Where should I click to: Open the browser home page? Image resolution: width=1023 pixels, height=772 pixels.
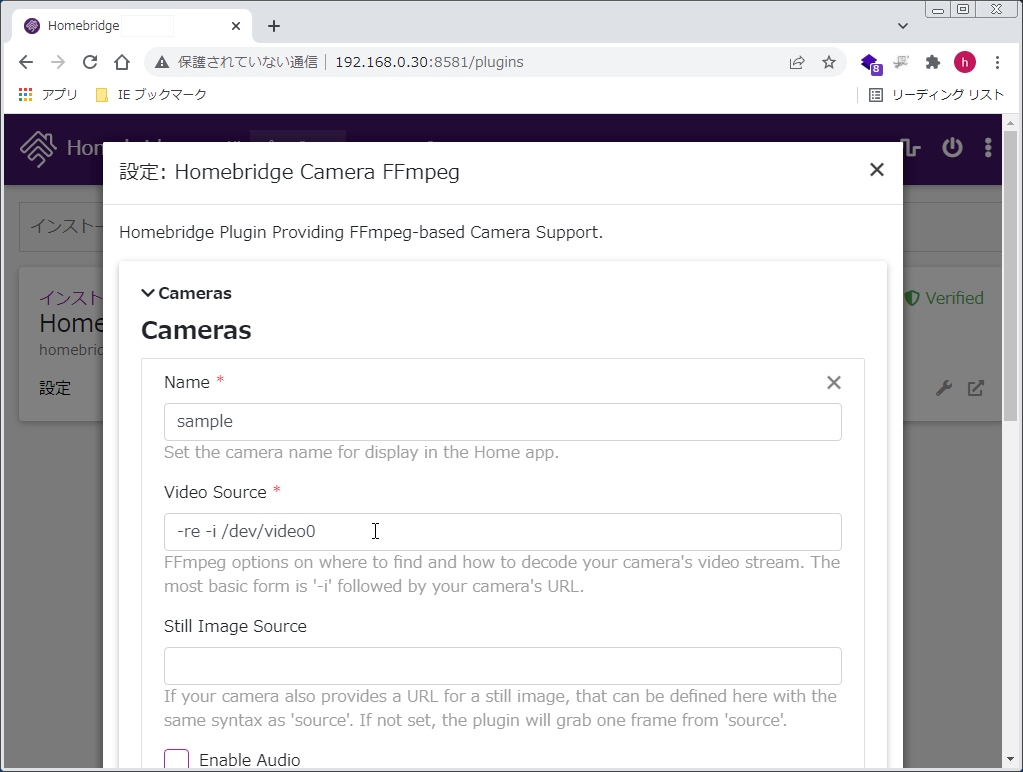pos(122,62)
